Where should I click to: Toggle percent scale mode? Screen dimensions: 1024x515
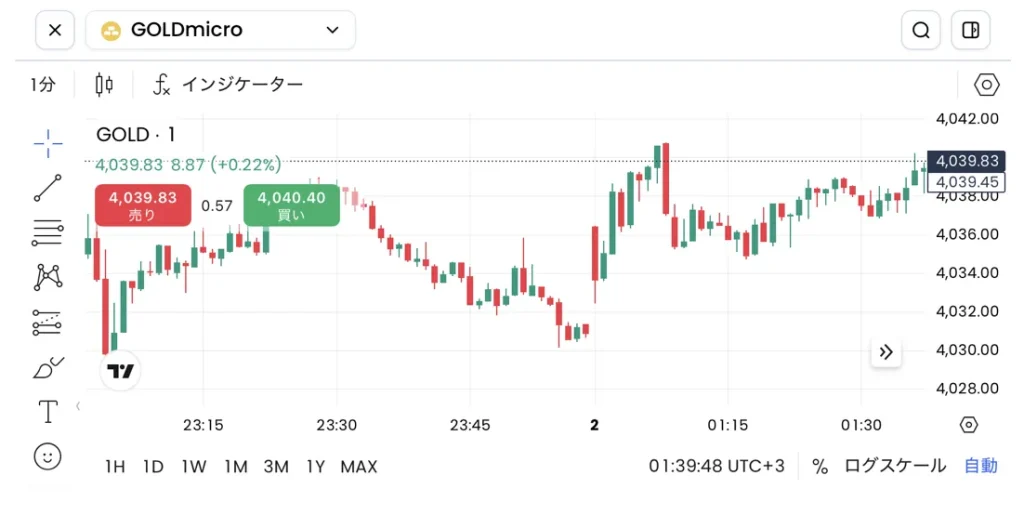tap(820, 466)
